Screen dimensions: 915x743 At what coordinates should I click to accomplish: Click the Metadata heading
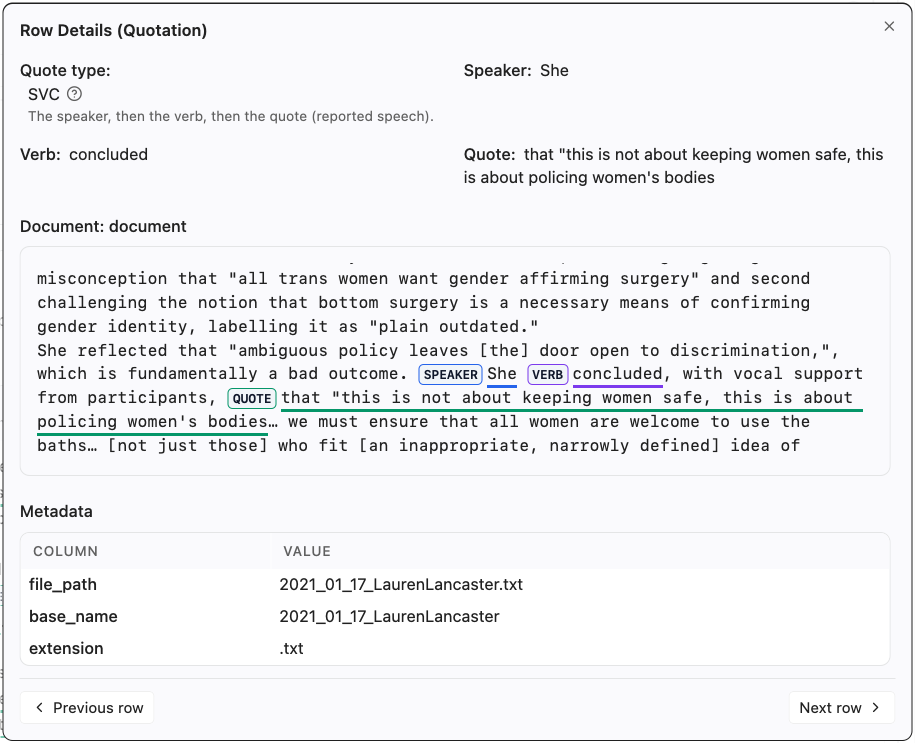(56, 511)
